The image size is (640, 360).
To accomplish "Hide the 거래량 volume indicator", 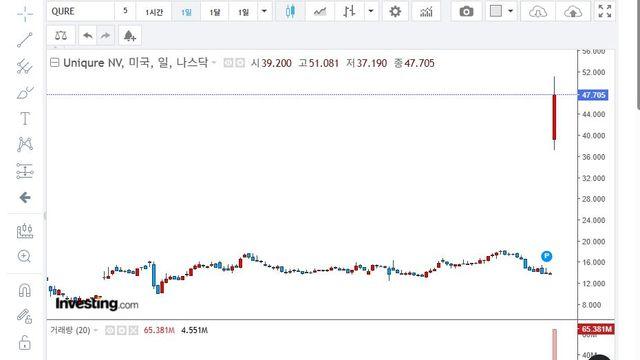I will (110, 330).
